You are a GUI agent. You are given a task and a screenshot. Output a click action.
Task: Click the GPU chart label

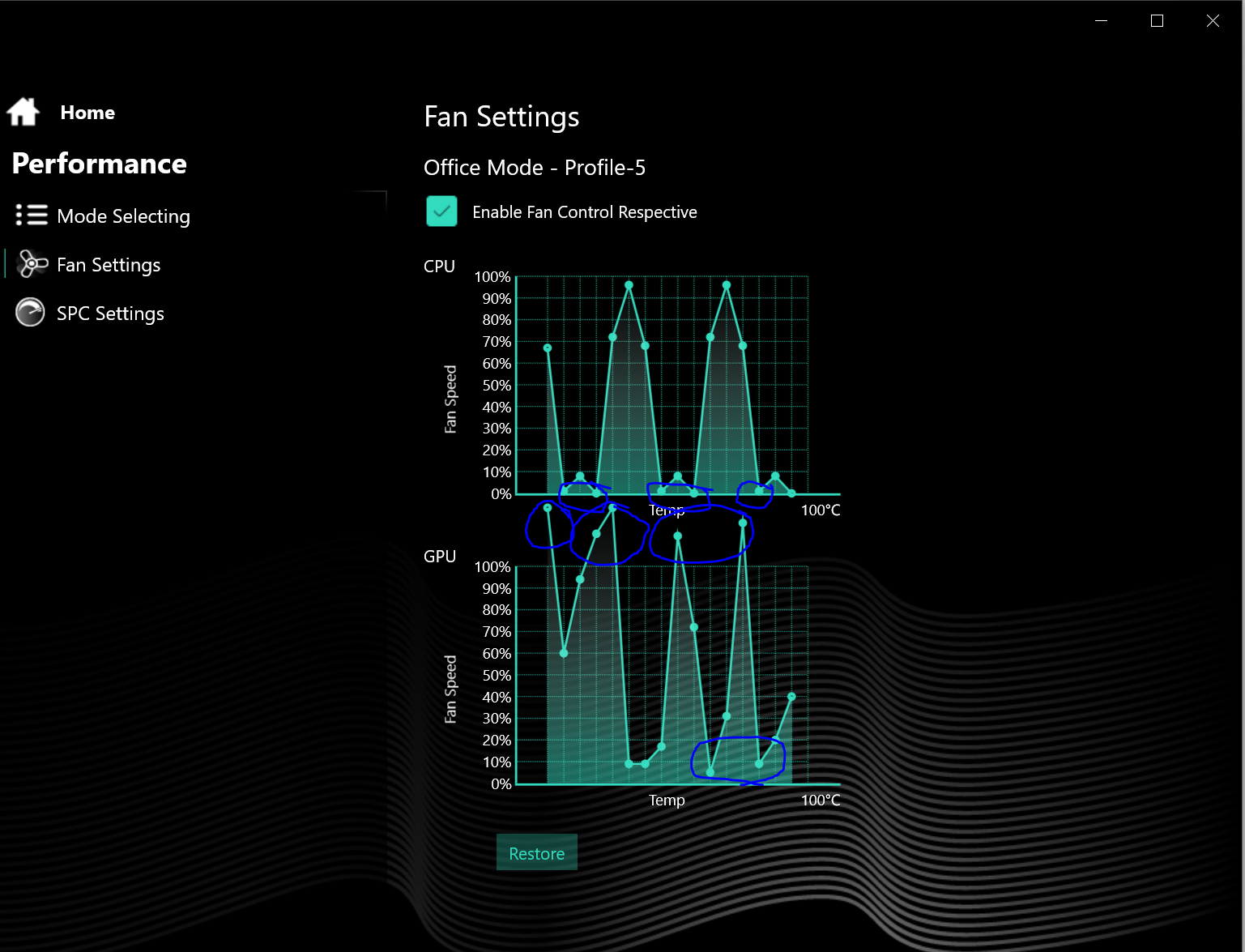(440, 557)
